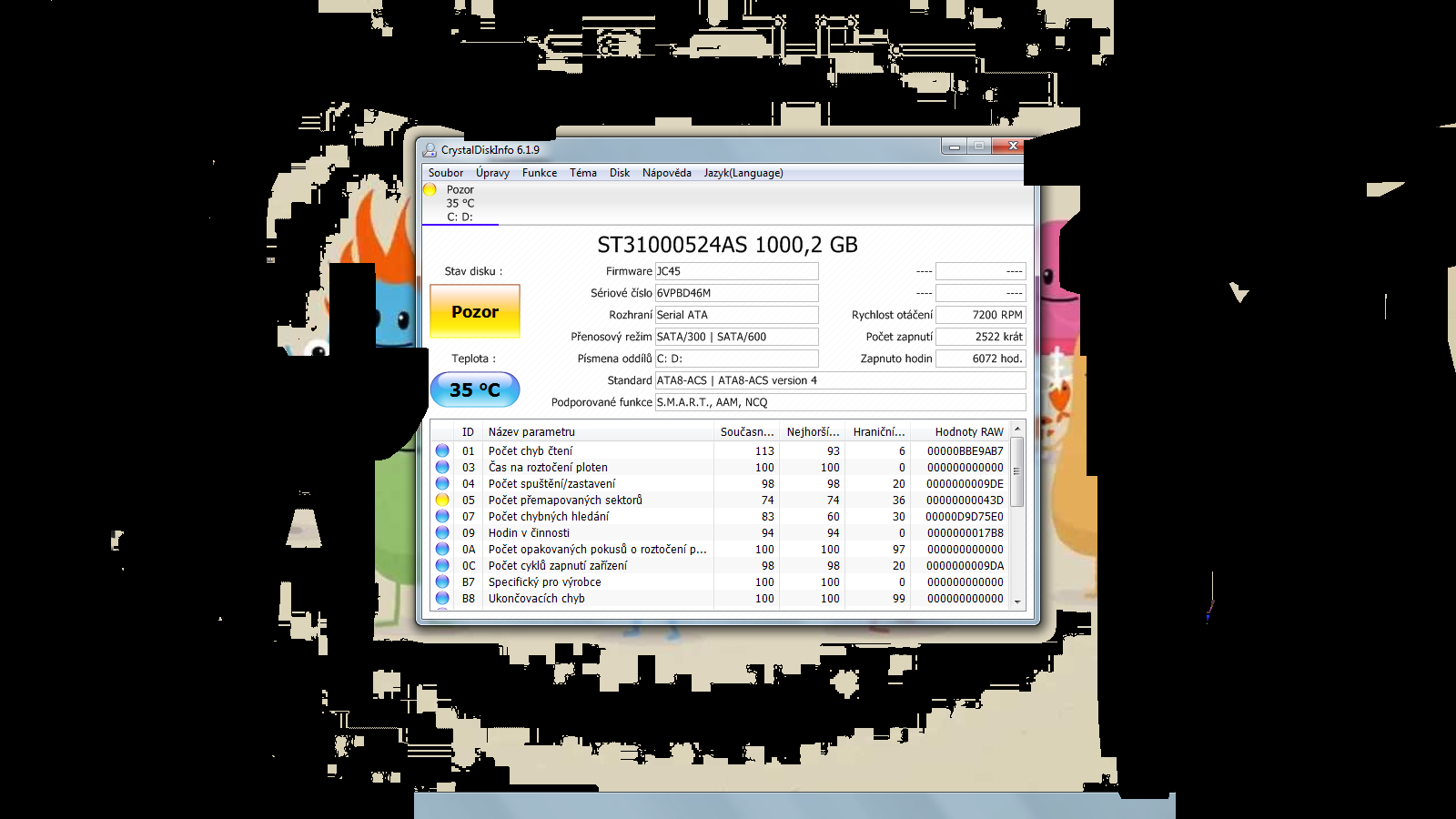This screenshot has height=819, width=1456.
Task: Click the SMART list scrollbar up arrow
Action: [x=1017, y=429]
